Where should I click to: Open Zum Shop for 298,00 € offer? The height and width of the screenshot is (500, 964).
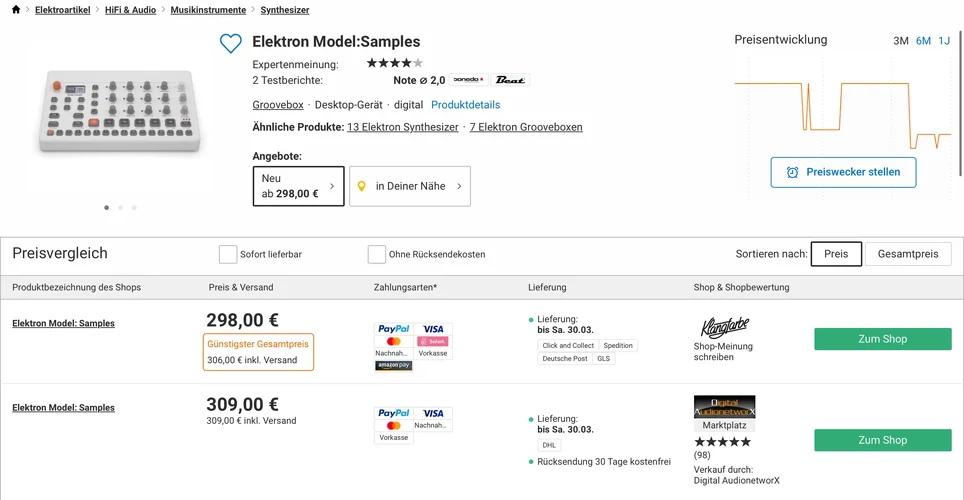point(882,339)
